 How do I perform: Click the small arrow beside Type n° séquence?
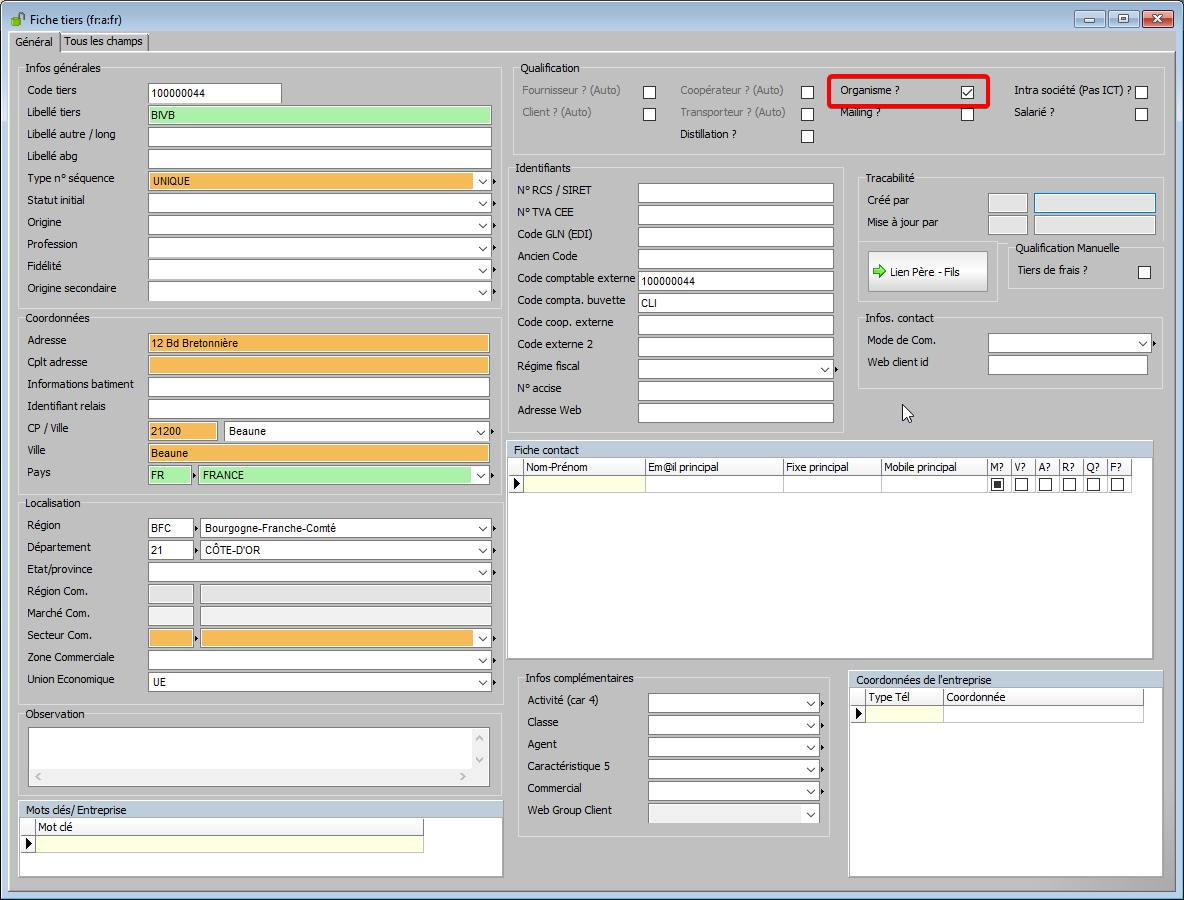coord(494,182)
